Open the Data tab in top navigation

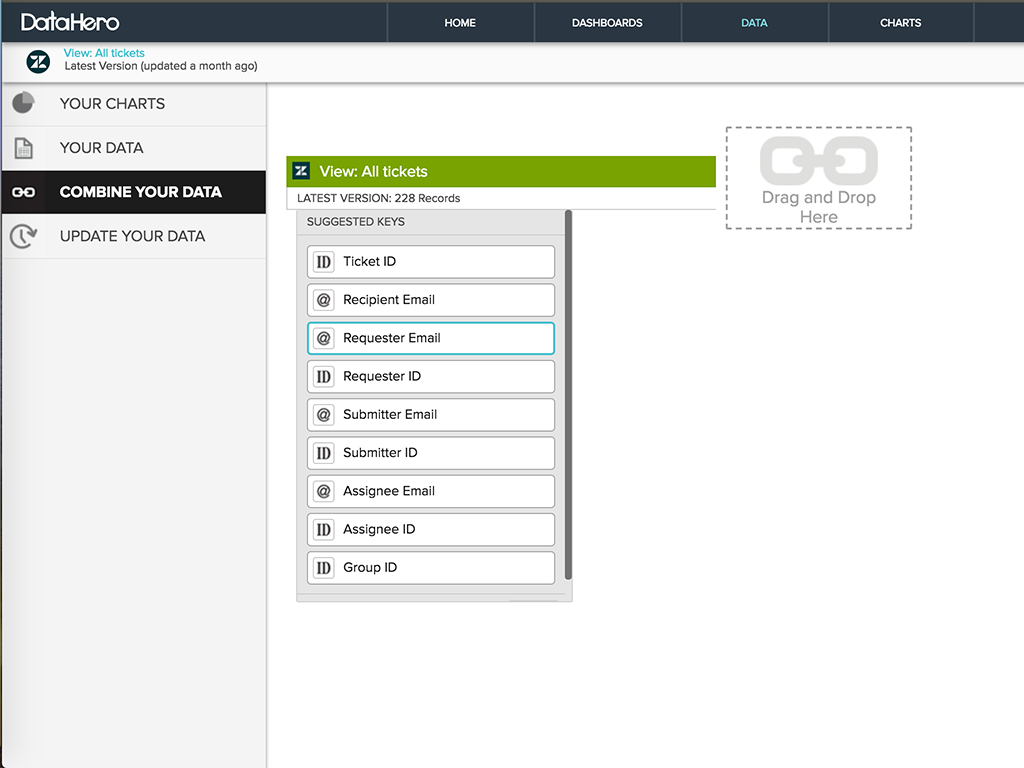click(754, 22)
